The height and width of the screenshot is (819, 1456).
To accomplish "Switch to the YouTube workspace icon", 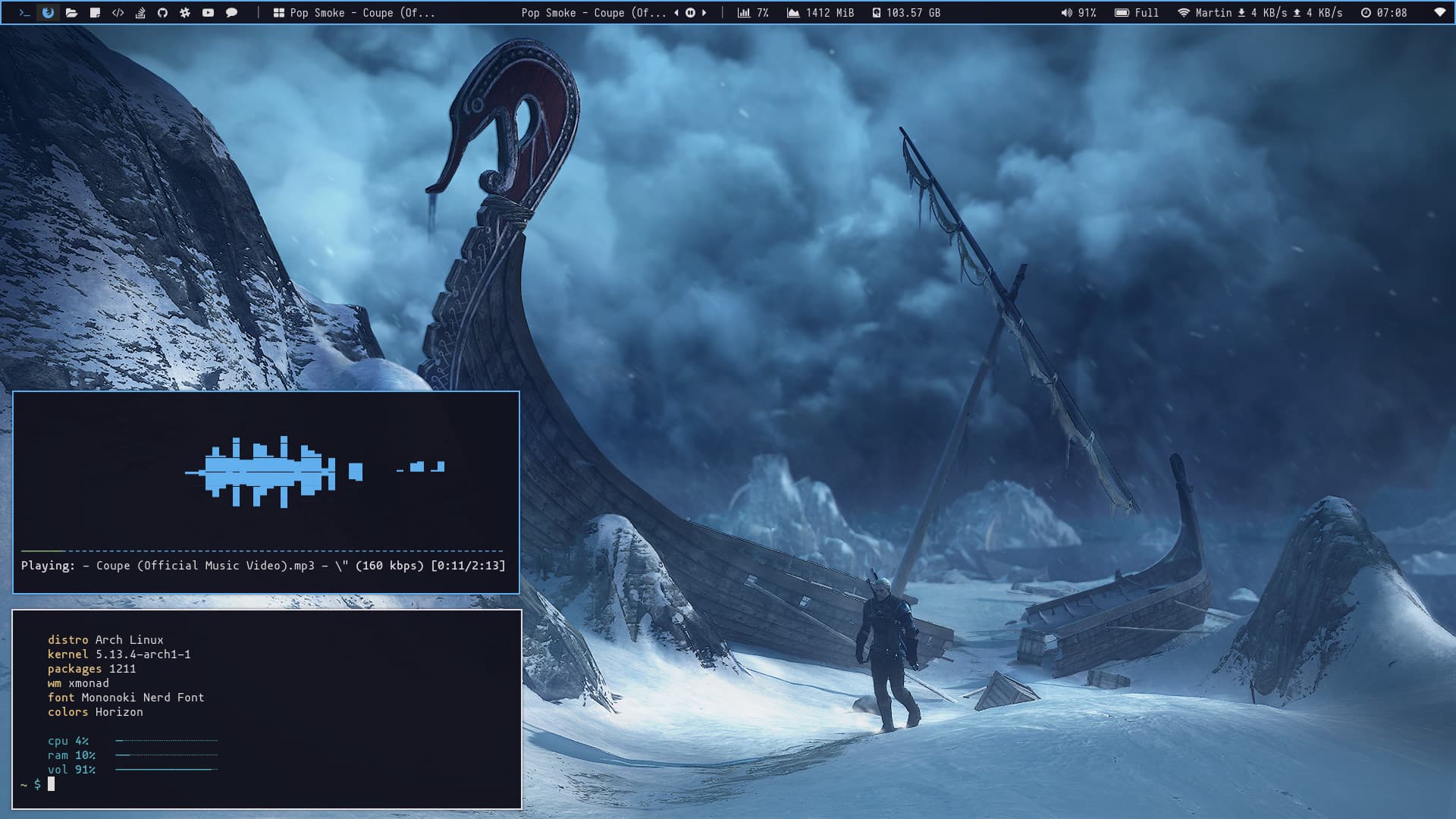I will [208, 13].
